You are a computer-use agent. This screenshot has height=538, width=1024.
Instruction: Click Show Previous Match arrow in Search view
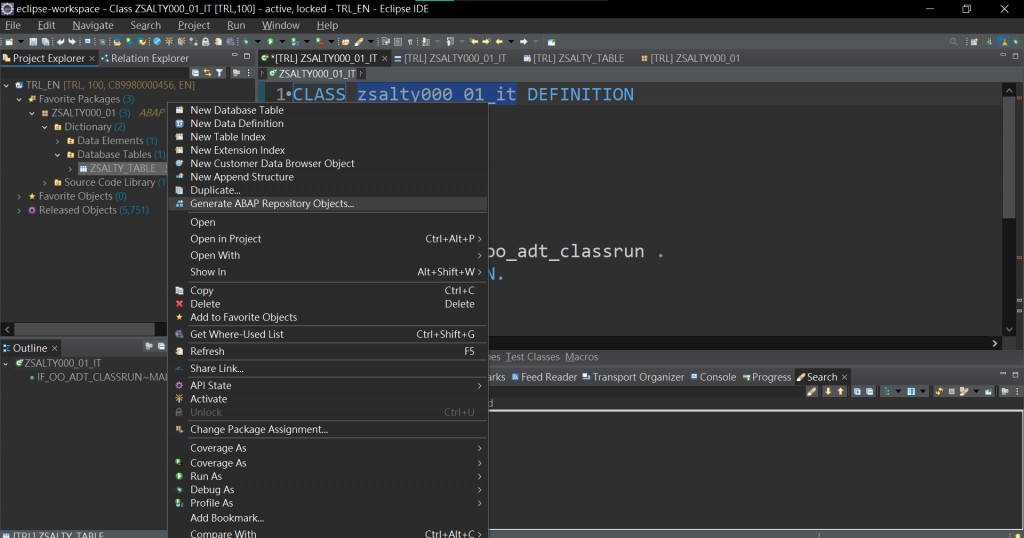click(x=840, y=391)
